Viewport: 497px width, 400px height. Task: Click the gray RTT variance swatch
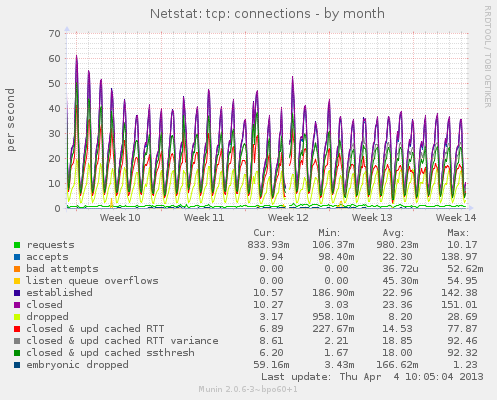click(x=17, y=341)
